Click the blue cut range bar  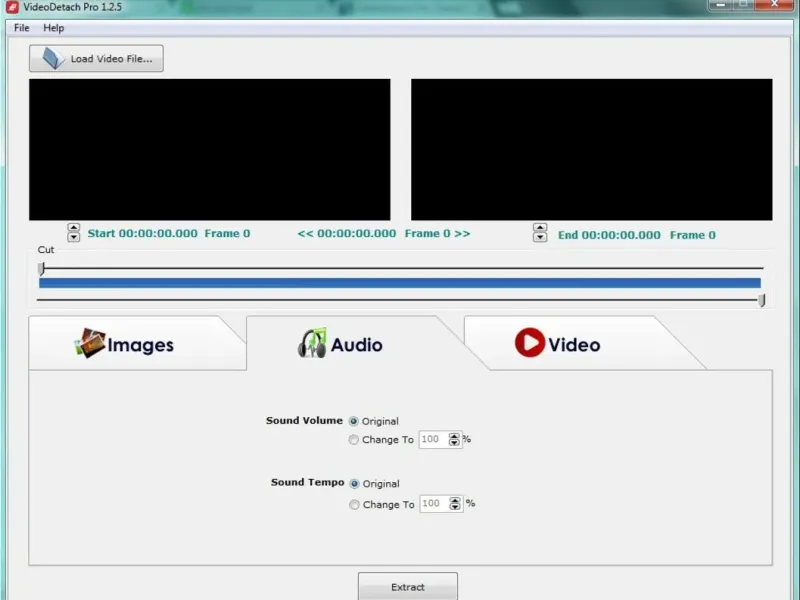pyautogui.click(x=400, y=283)
